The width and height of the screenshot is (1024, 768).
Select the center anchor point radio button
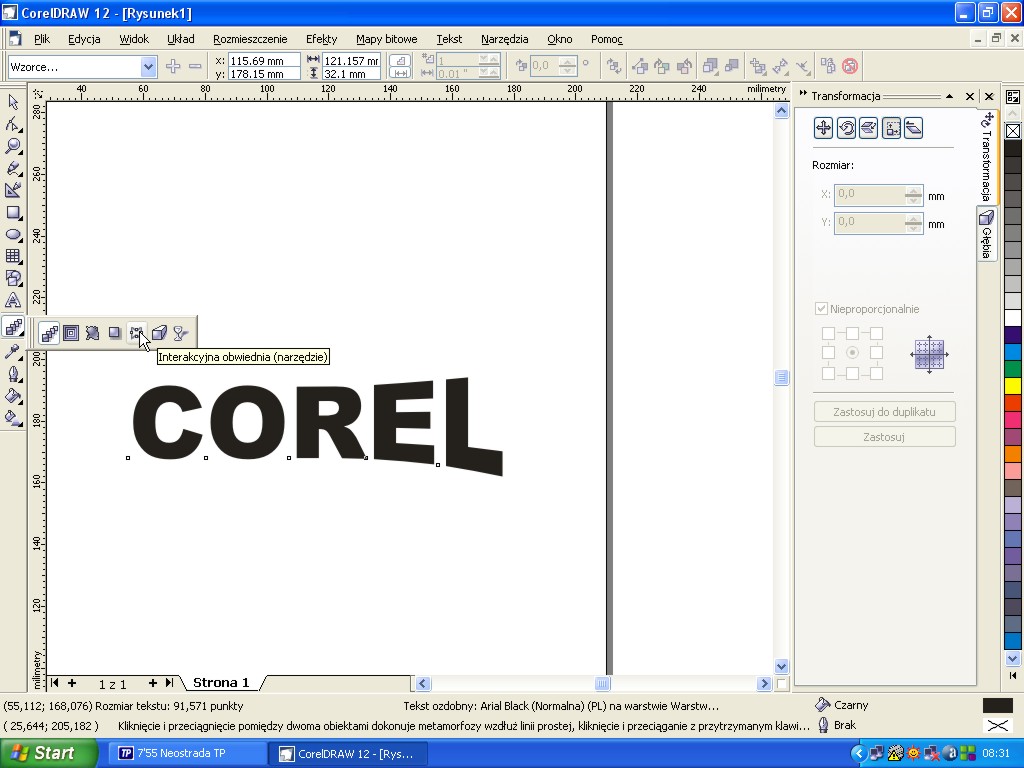(x=852, y=353)
